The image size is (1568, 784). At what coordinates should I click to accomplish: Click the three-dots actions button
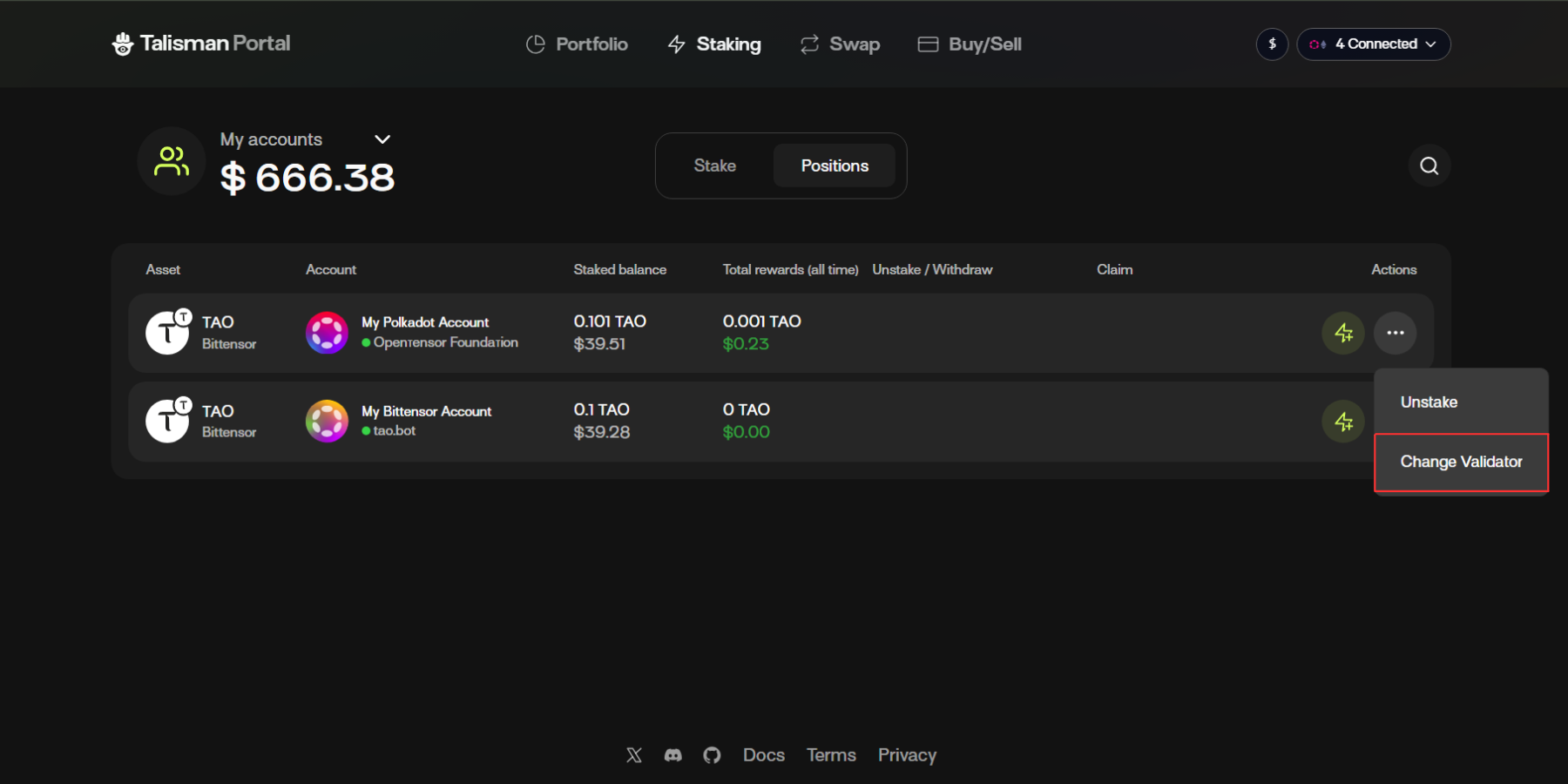coord(1395,333)
